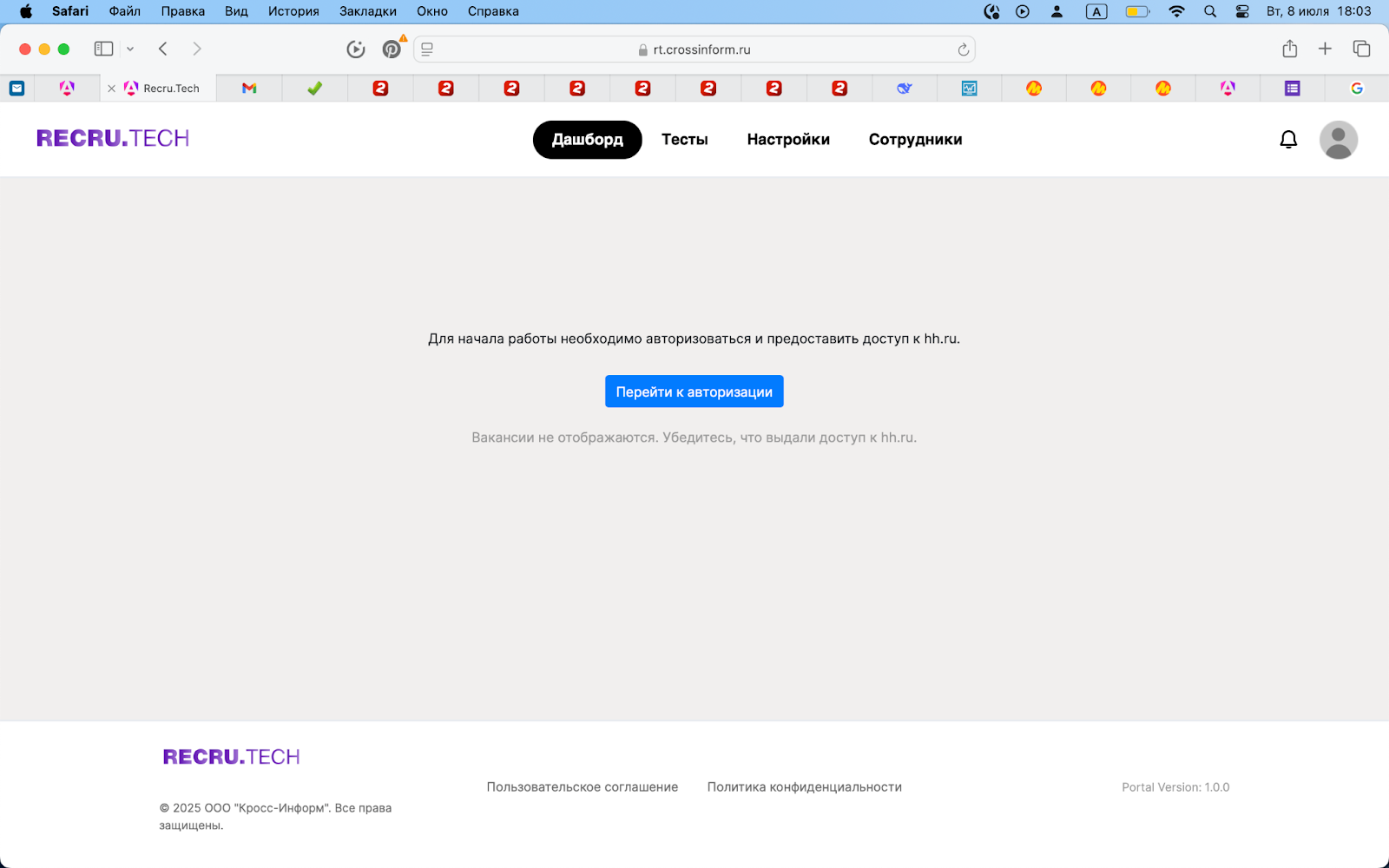
Task: Toggle the Safari sidebar icon
Action: coord(104,49)
